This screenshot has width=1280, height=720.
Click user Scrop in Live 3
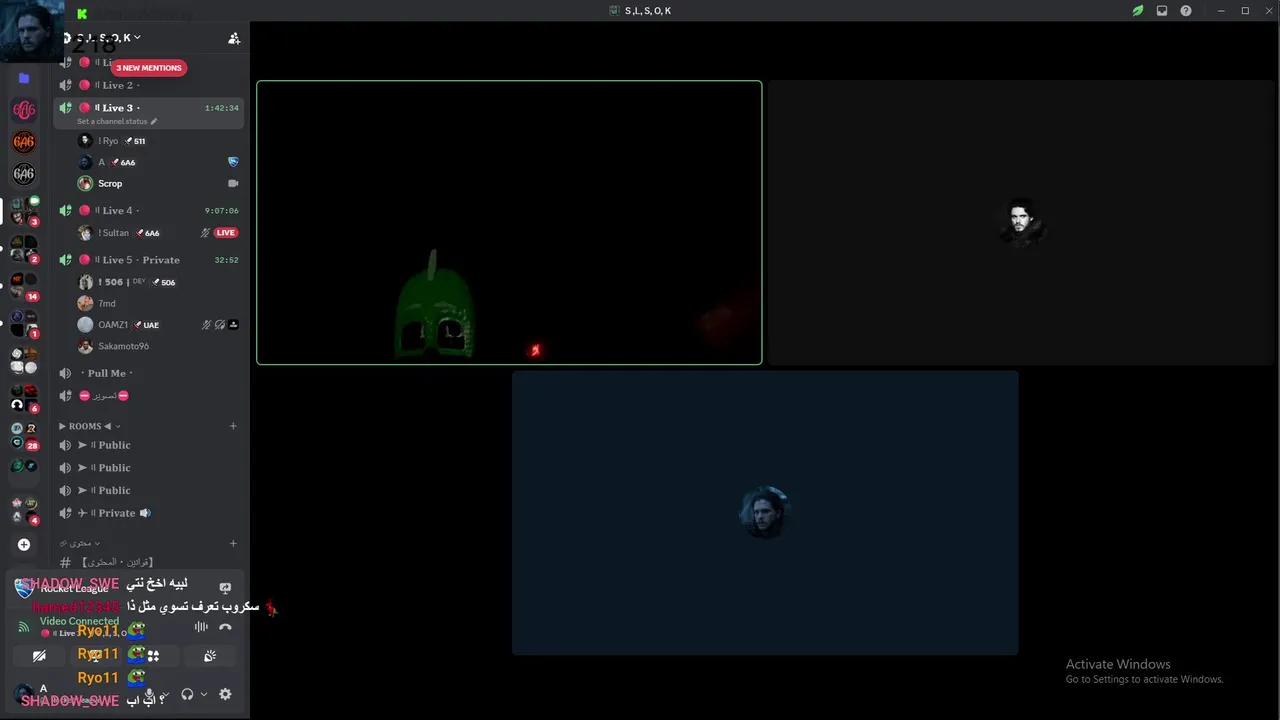160,184
